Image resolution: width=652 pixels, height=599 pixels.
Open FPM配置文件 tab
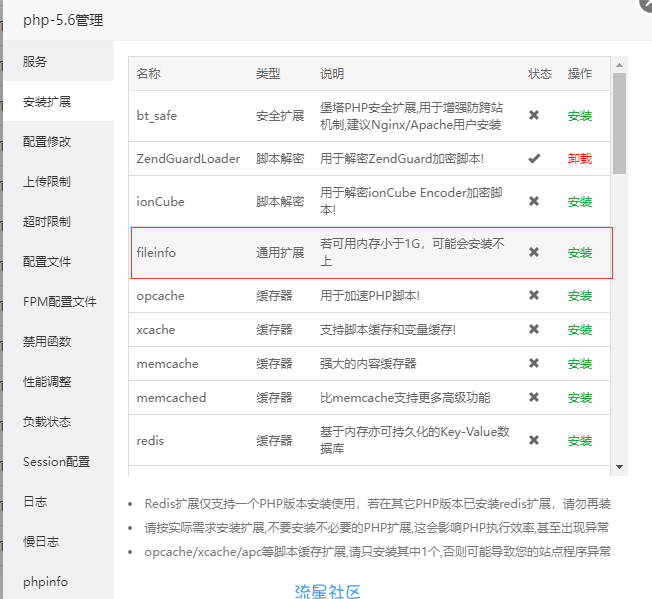click(x=58, y=301)
